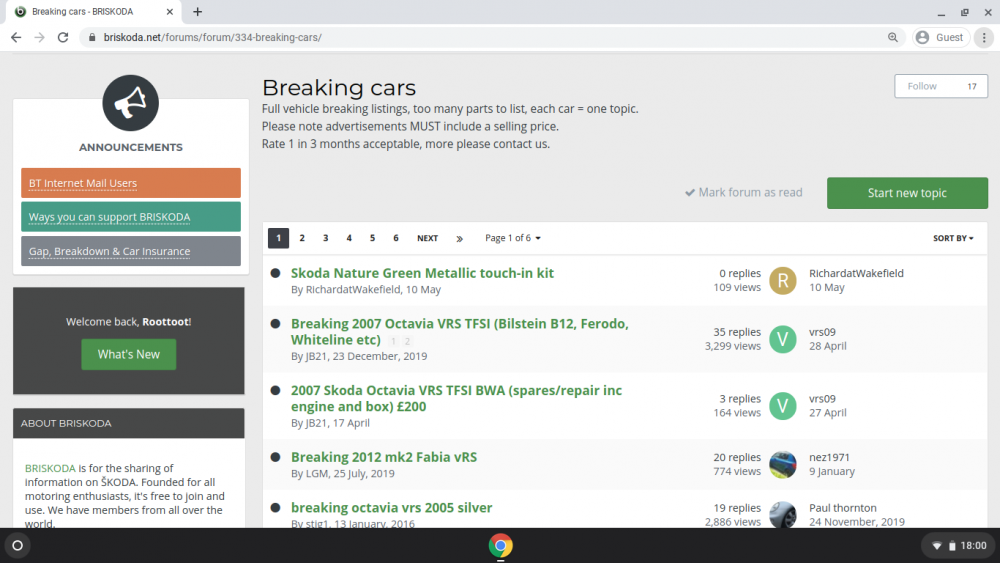Click unread dot for octavia vrs 2005 silver
The image size is (1000, 563).
point(276,508)
